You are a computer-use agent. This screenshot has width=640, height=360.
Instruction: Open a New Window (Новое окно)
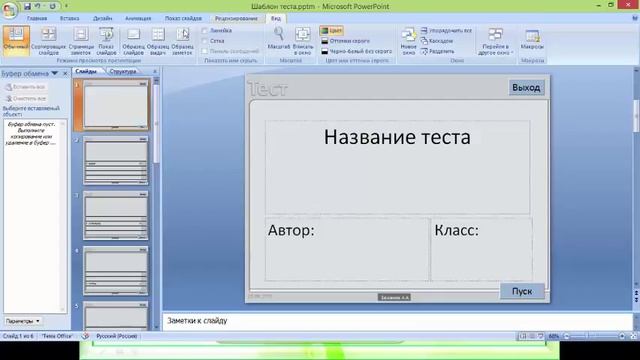(x=409, y=40)
